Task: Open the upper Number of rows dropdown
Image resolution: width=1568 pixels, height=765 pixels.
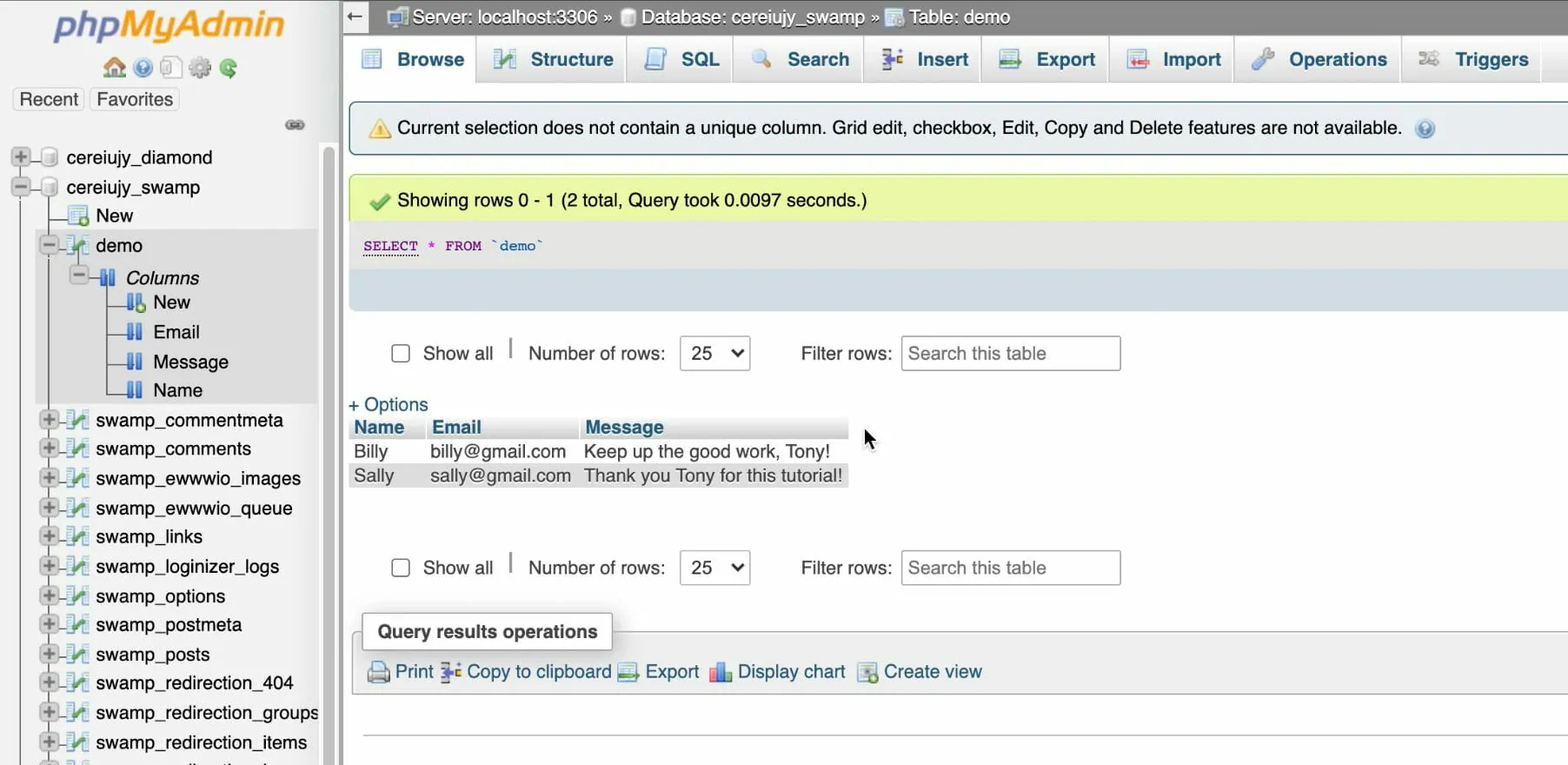Action: pos(714,354)
